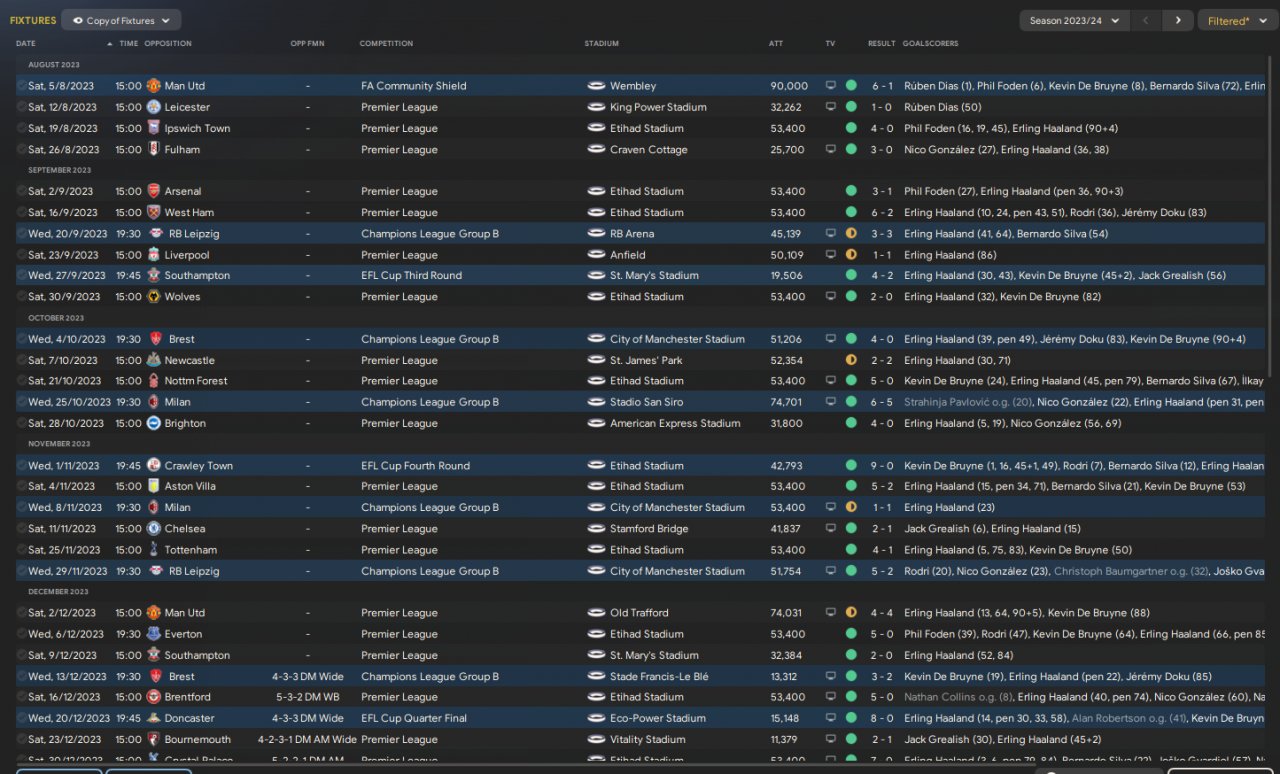This screenshot has width=1280, height=774.
Task: Click the Stamford Bridge stadium name
Action: pos(649,529)
